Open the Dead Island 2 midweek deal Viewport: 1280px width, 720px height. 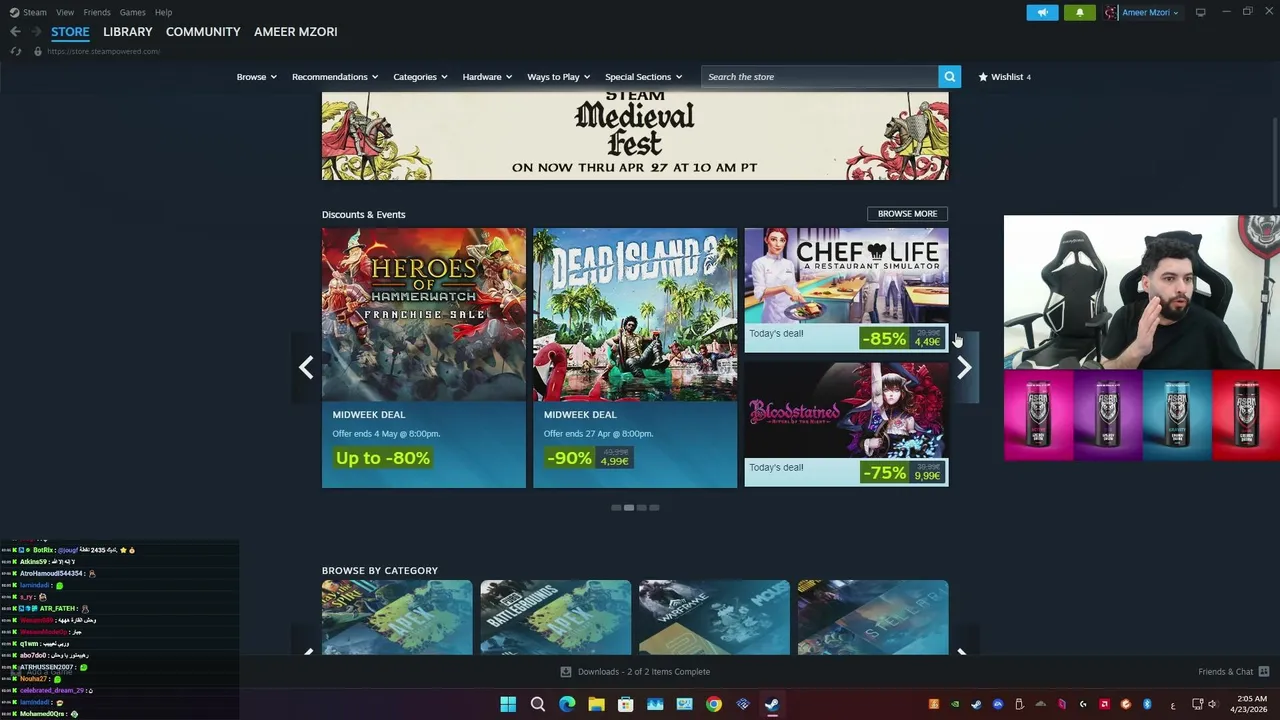(x=635, y=358)
